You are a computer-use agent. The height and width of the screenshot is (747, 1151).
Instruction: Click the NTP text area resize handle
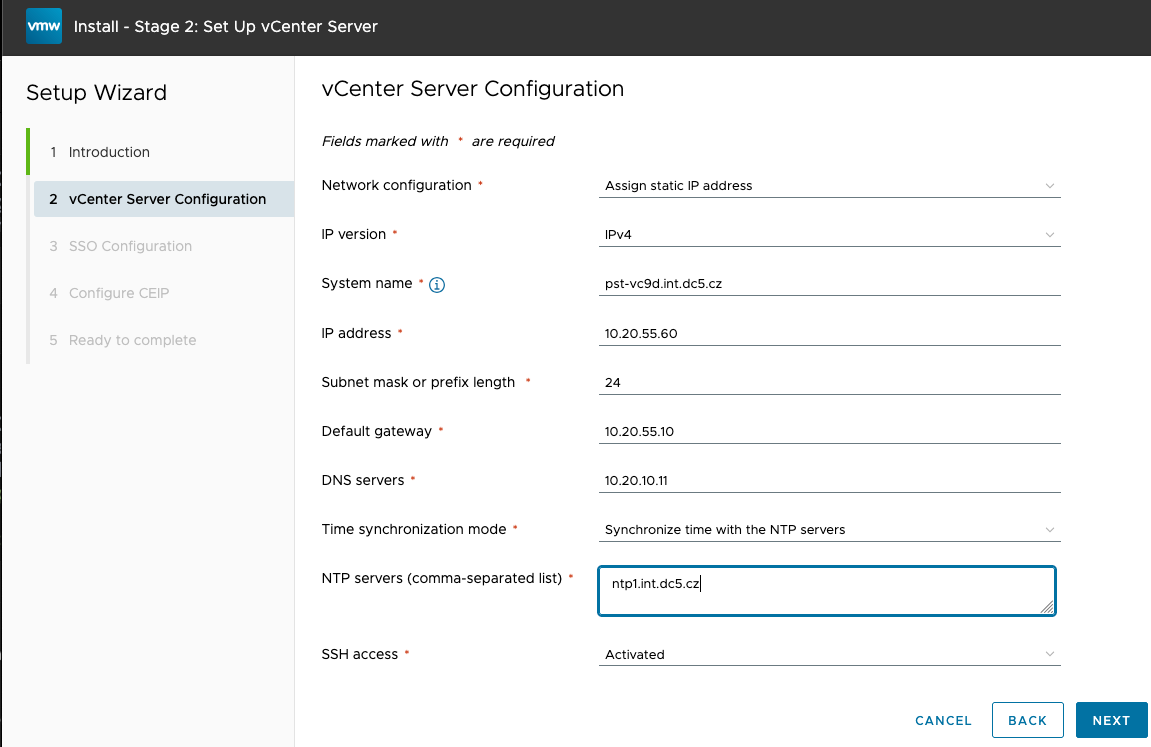tap(1047, 607)
